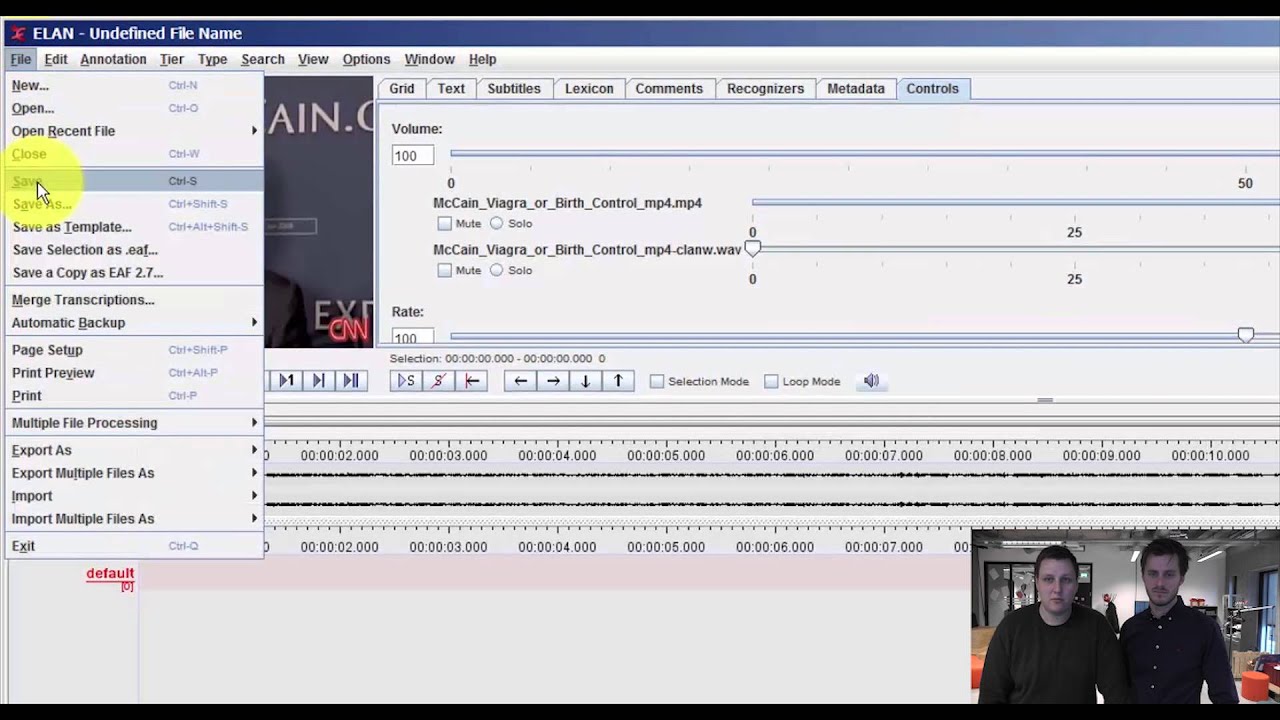Screen dimensions: 1280x720
Task: Choose Save a Copy as EAF 2.7...
Action: [x=134, y=273]
